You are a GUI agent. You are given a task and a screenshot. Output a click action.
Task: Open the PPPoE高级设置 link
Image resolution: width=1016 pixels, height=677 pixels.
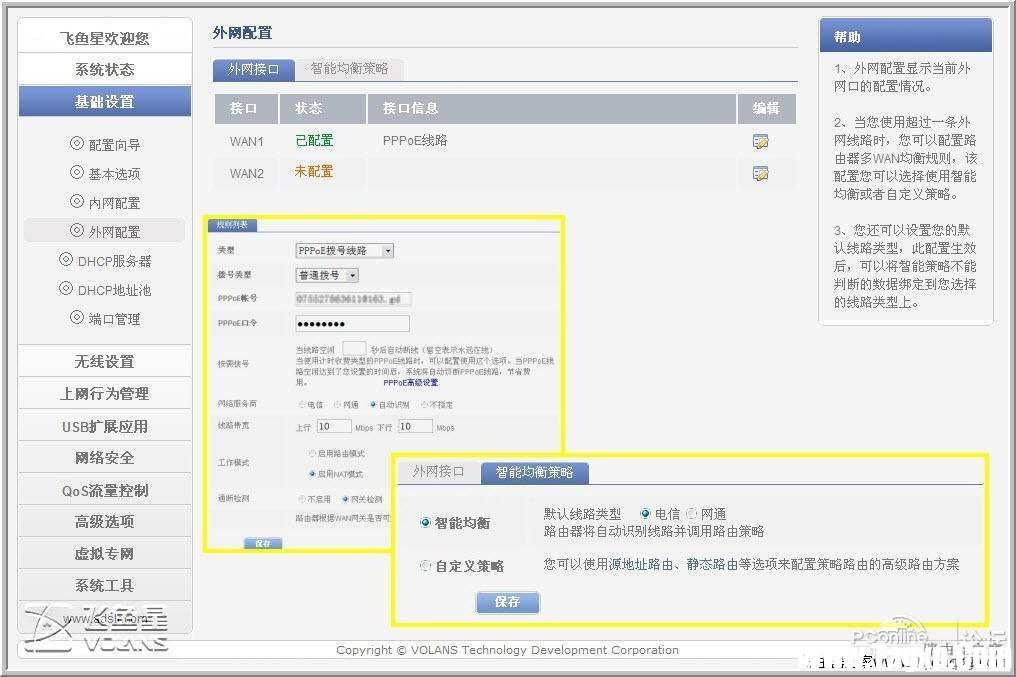(411, 383)
